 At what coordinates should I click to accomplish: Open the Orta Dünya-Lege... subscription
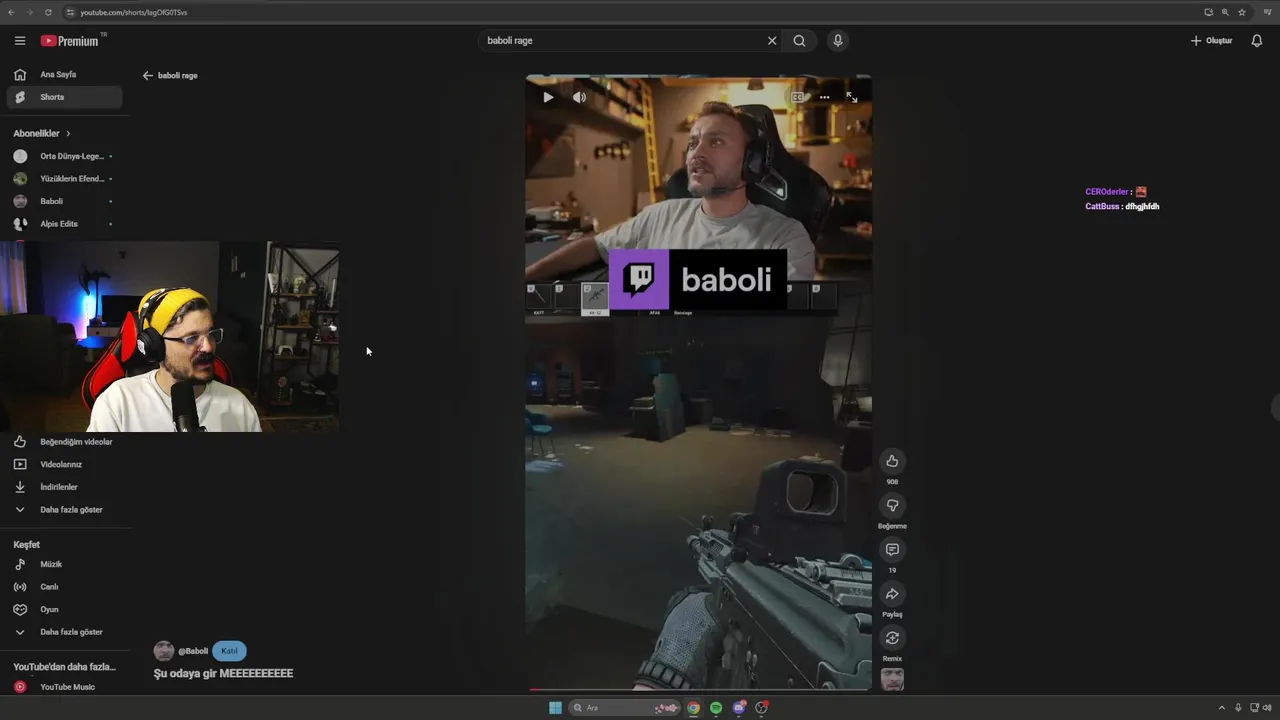[x=64, y=156]
